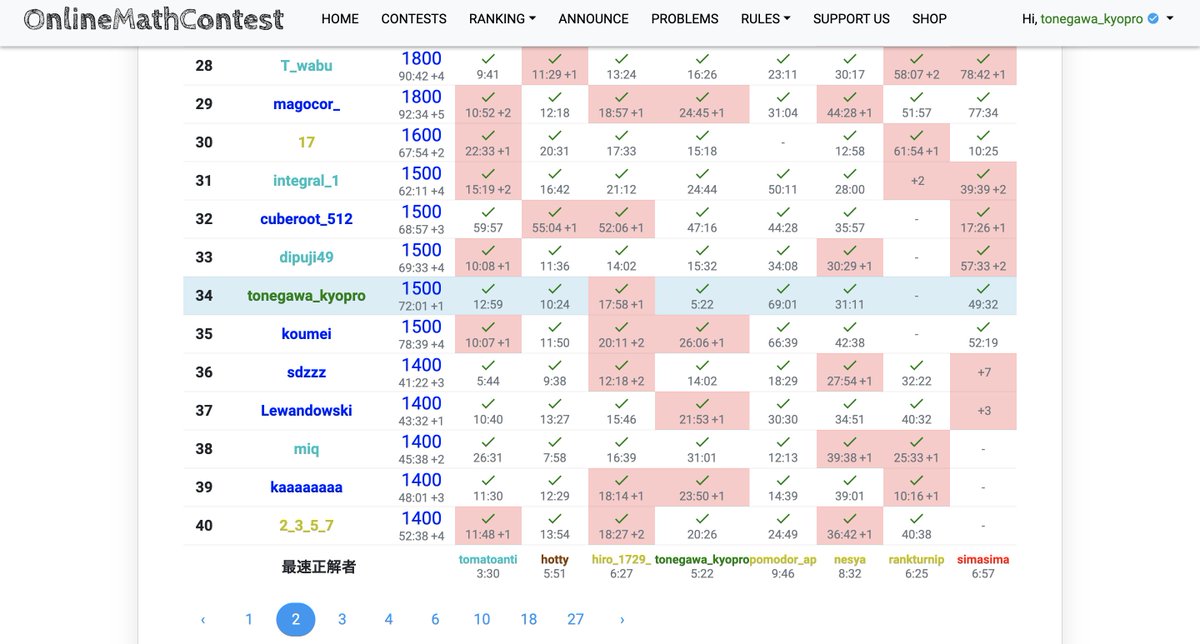Click checkmark above 39:39 +2 in integral_1 row
Viewport: 1200px width, 644px height.
[x=983, y=174]
